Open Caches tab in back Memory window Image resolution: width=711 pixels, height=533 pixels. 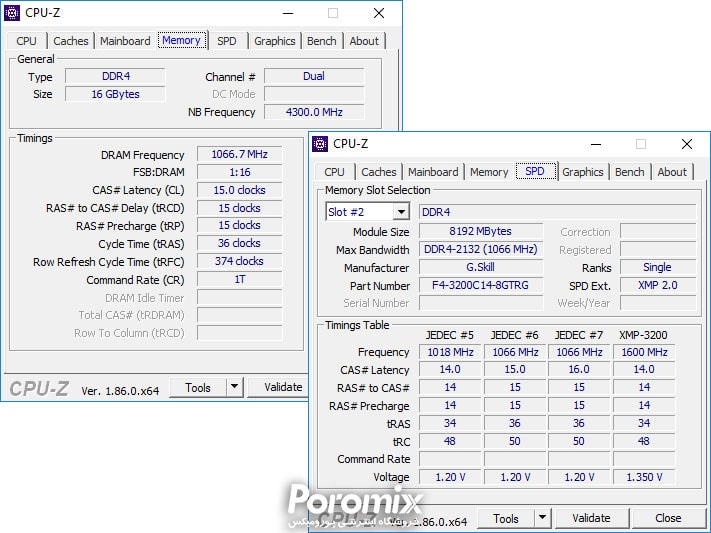coord(71,41)
